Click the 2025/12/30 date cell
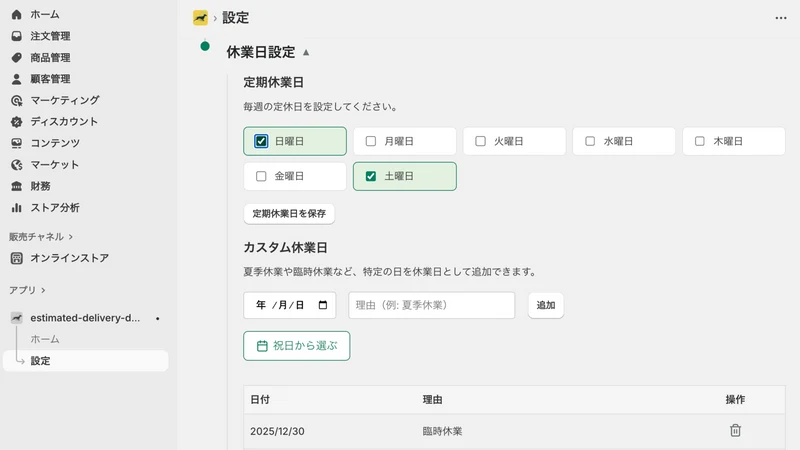 pyautogui.click(x=277, y=431)
